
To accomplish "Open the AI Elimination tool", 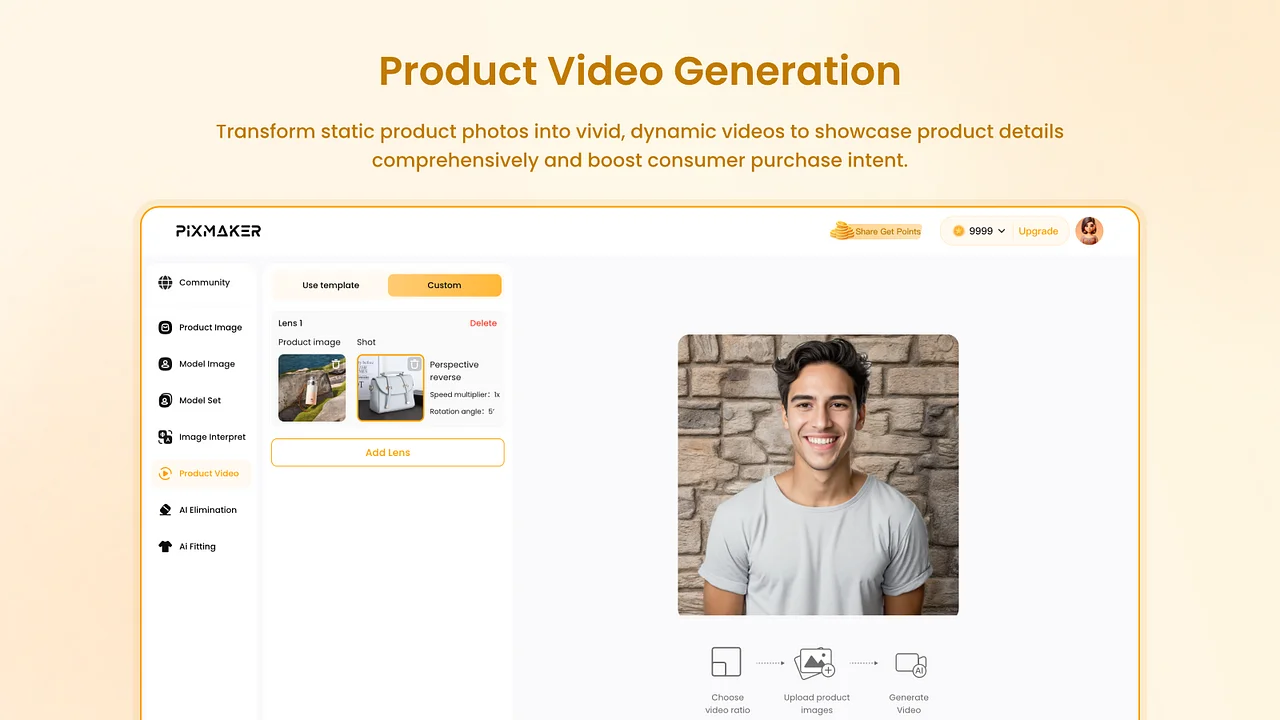I will pos(208,510).
